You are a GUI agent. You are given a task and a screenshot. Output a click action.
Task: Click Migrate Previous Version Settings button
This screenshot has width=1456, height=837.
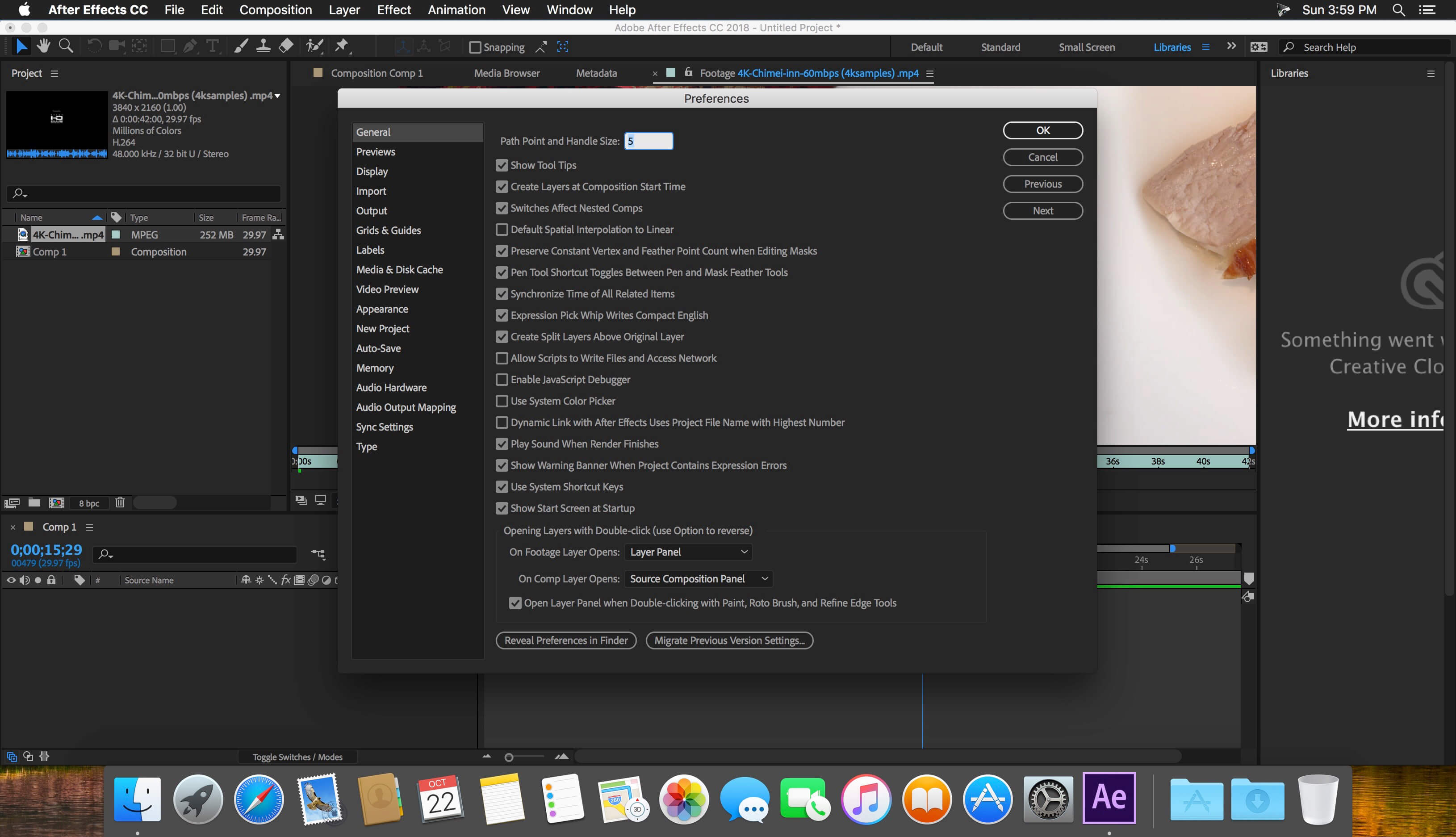(728, 640)
